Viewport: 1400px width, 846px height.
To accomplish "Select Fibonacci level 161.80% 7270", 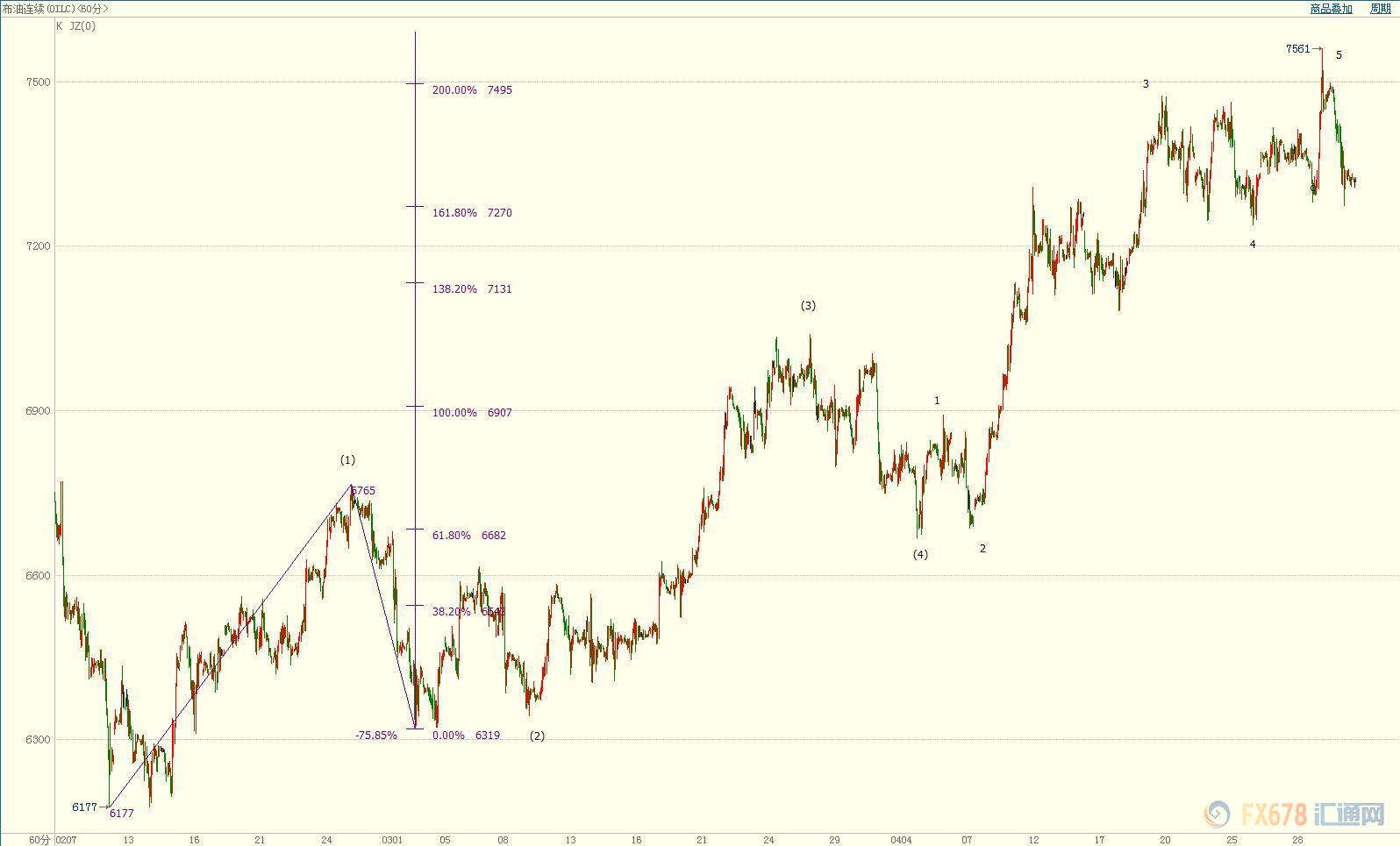I will point(472,213).
